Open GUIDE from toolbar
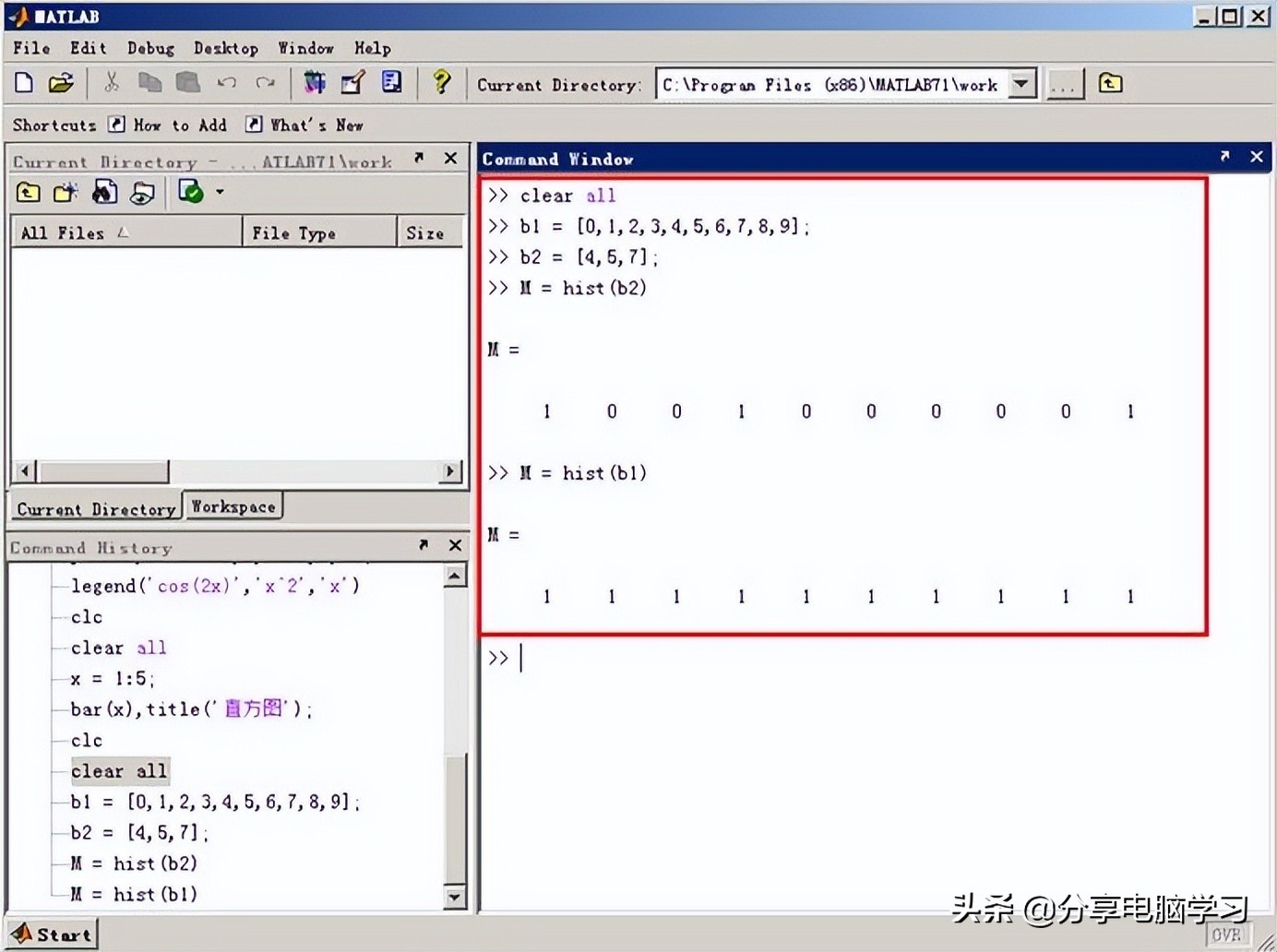The height and width of the screenshot is (952, 1277). 353,83
